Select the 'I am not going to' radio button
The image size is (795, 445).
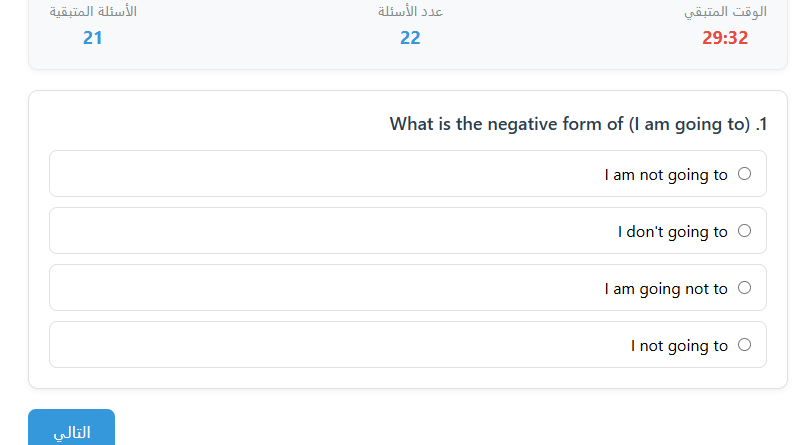tap(744, 174)
